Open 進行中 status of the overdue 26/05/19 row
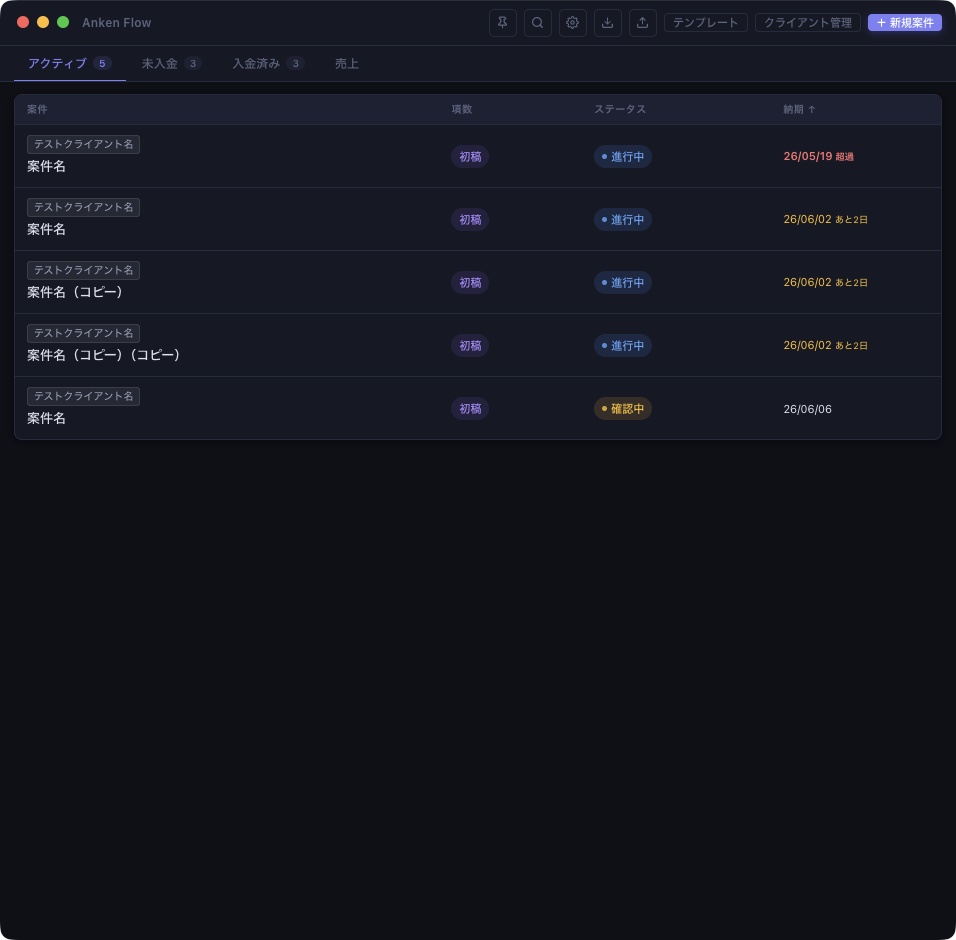This screenshot has width=956, height=940. [x=622, y=157]
